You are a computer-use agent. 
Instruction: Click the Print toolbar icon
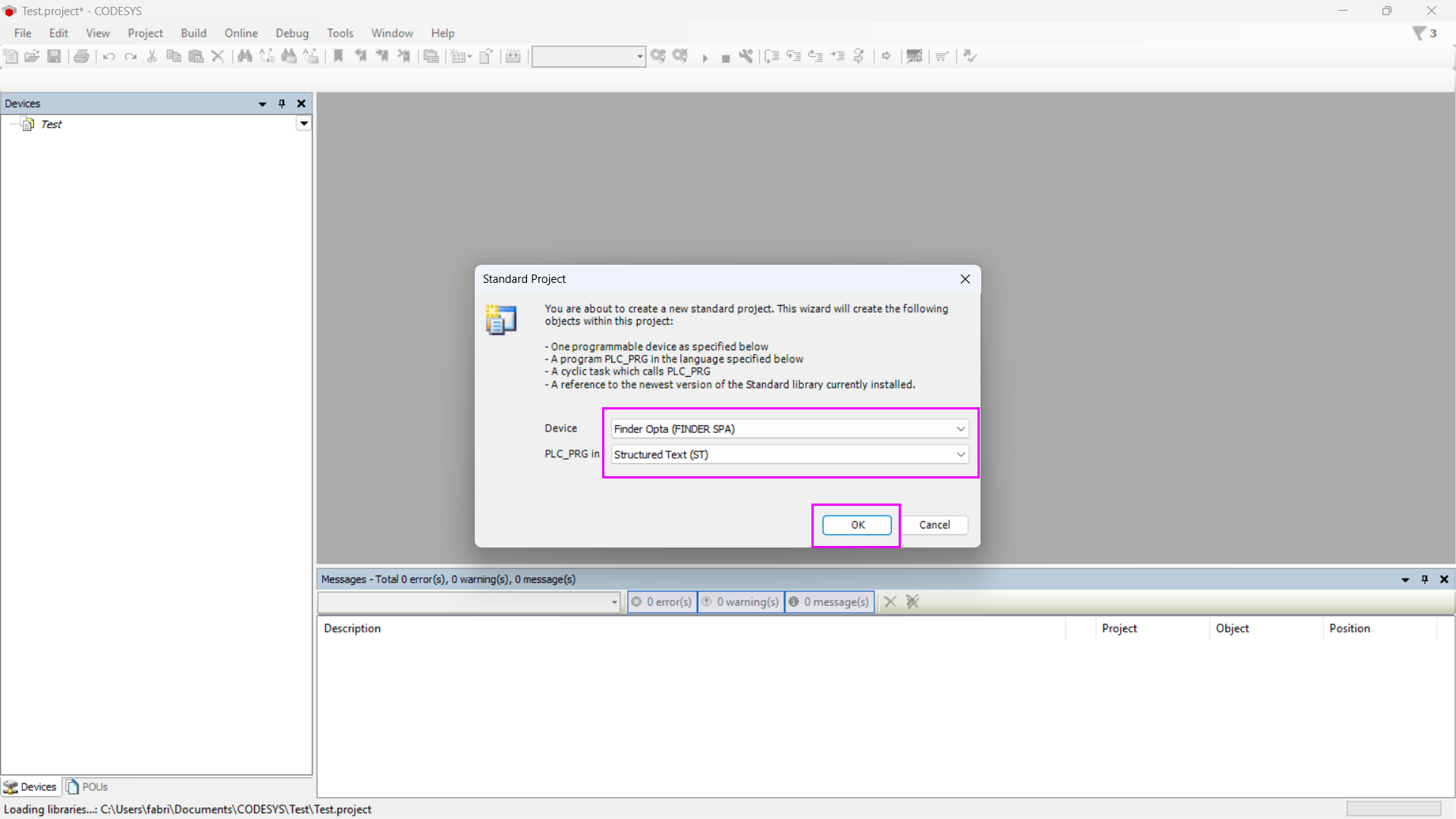tap(81, 56)
